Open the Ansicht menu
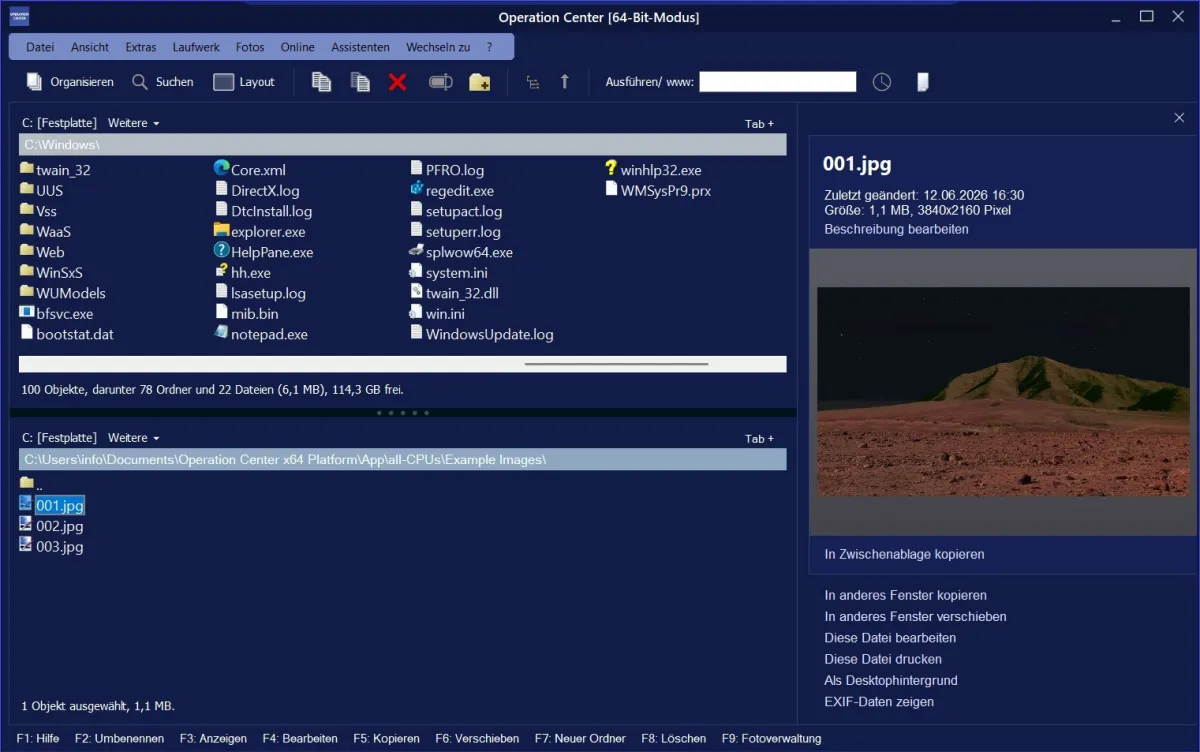The width and height of the screenshot is (1200, 752). [x=90, y=47]
